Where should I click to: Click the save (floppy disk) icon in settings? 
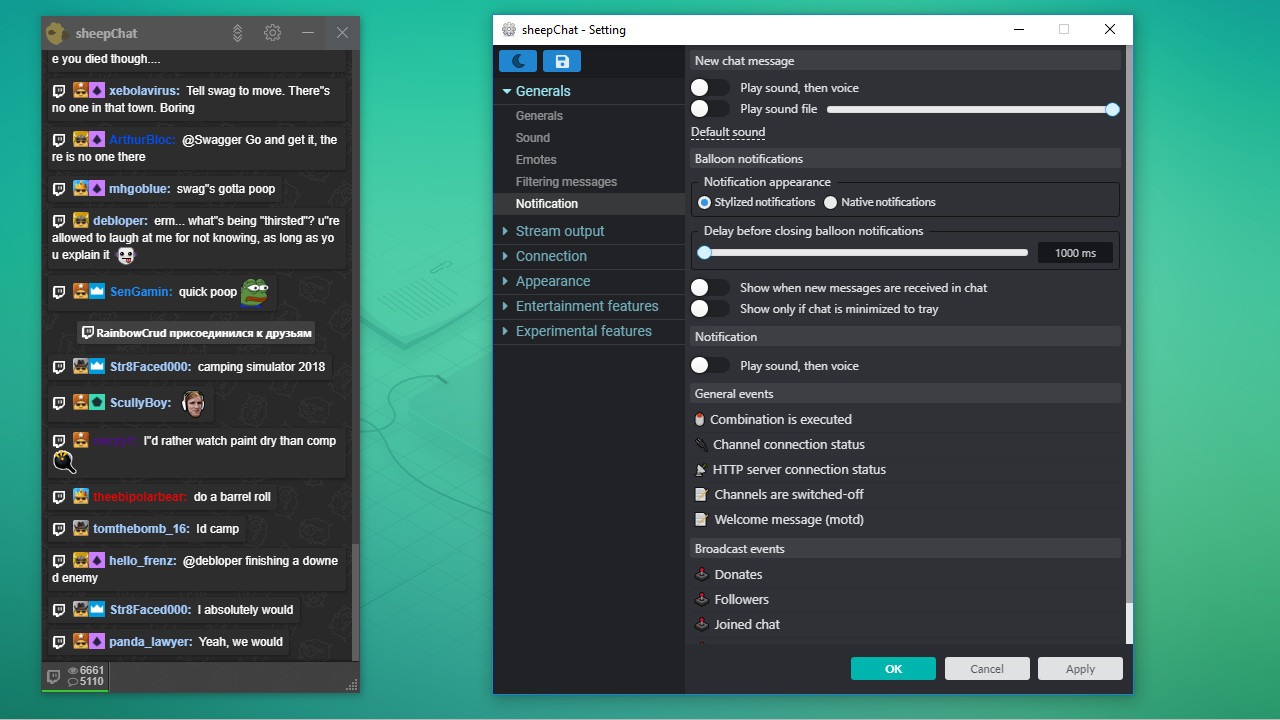pos(561,61)
